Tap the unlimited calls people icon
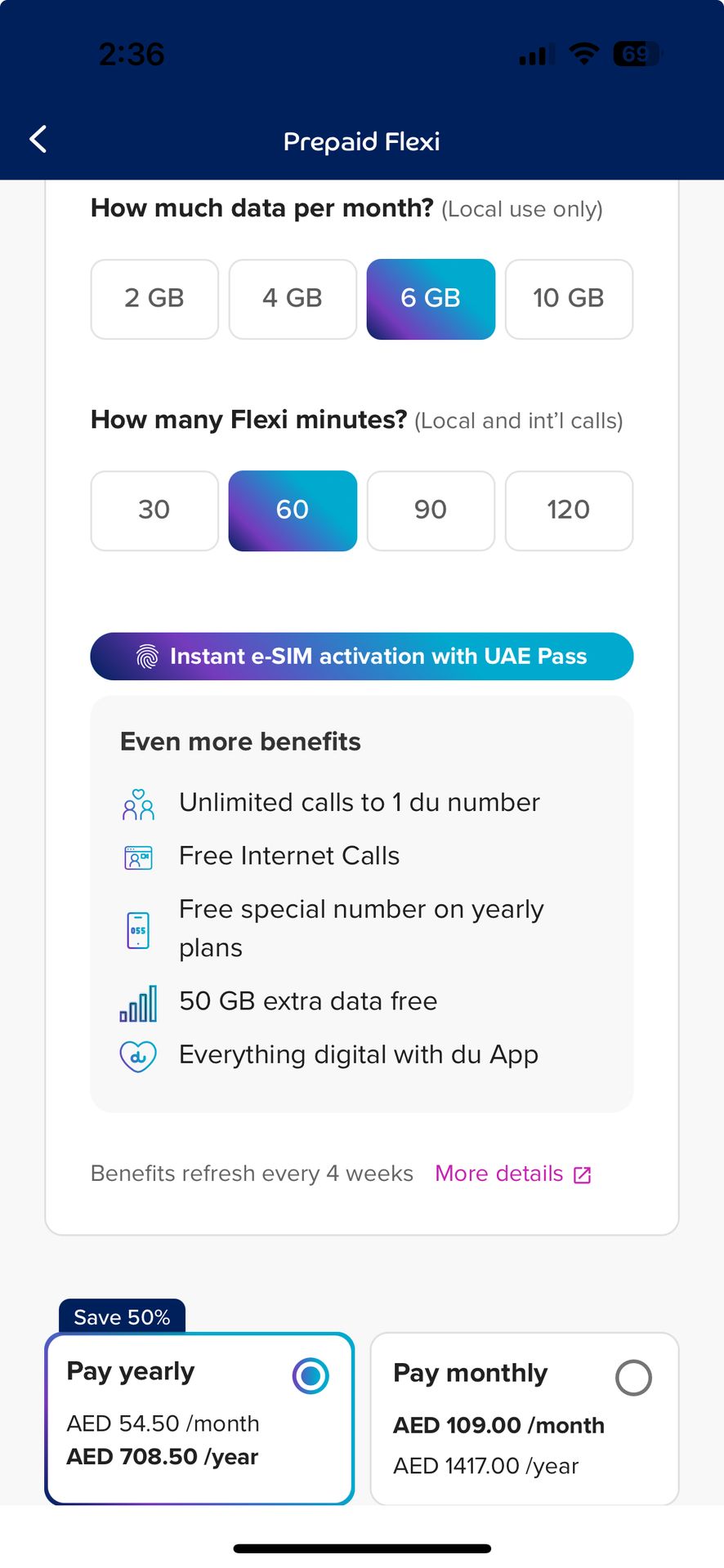This screenshot has height=1568, width=724. (138, 804)
